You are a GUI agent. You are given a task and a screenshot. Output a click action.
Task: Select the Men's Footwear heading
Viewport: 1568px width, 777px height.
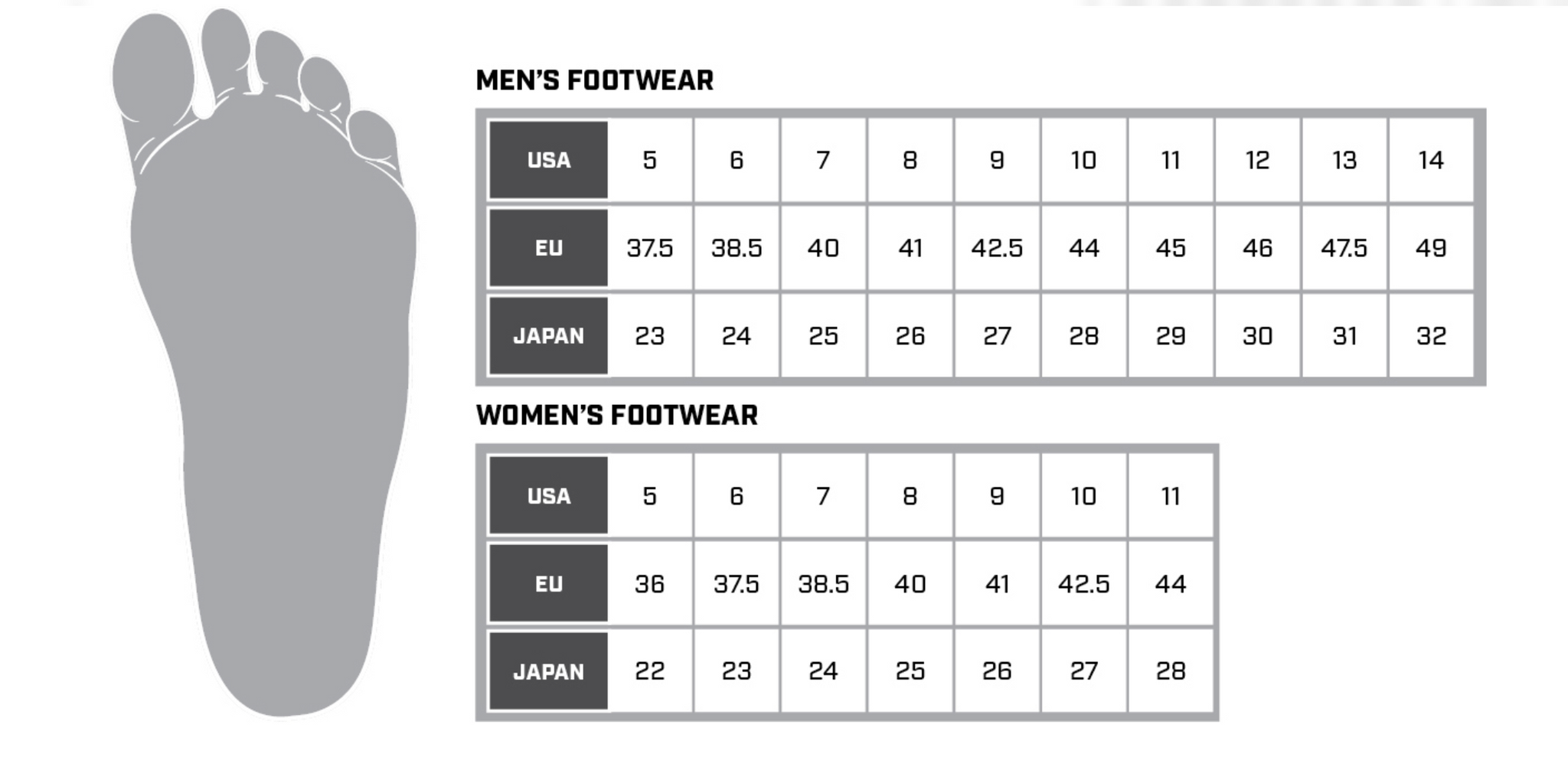tap(594, 80)
